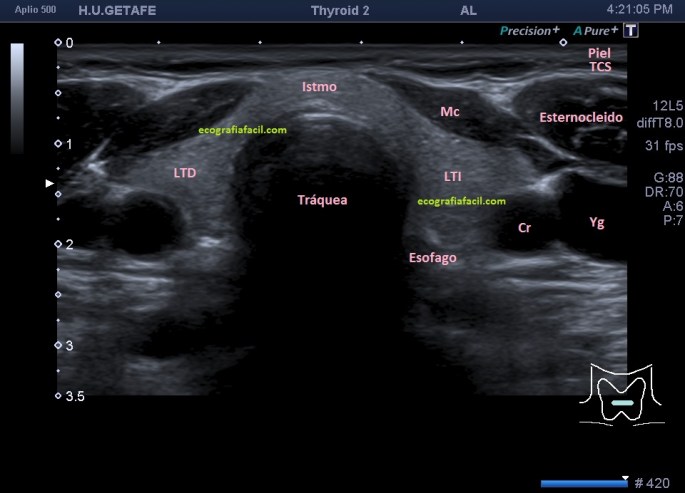Select the 3.5 depth diamond marker
The width and height of the screenshot is (685, 493).
click(x=58, y=396)
